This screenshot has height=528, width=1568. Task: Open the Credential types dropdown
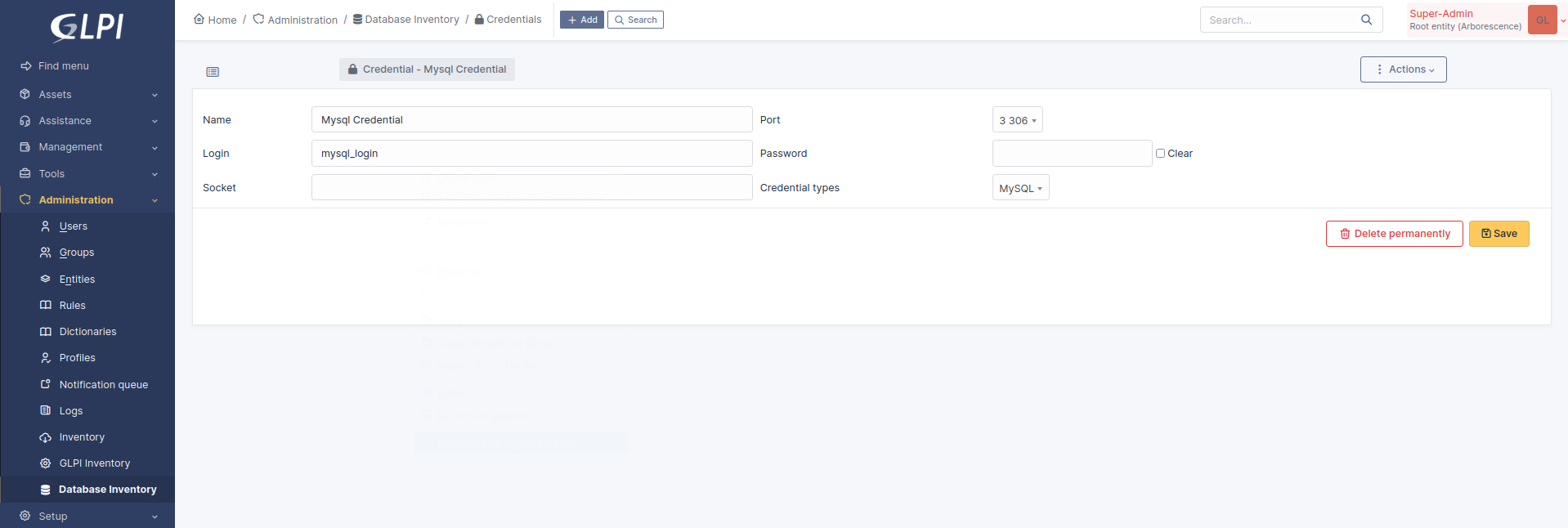[1020, 188]
